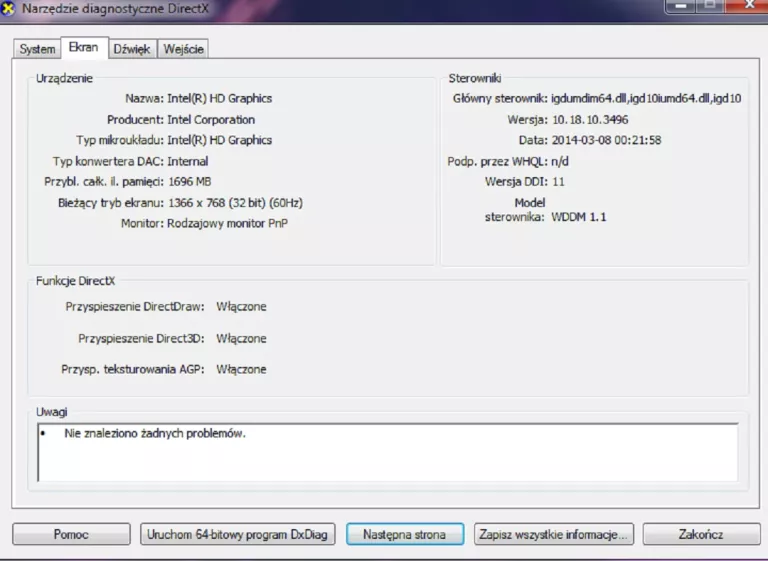The image size is (768, 561).
Task: Close the DirectX diagnostic window
Action: point(749,5)
